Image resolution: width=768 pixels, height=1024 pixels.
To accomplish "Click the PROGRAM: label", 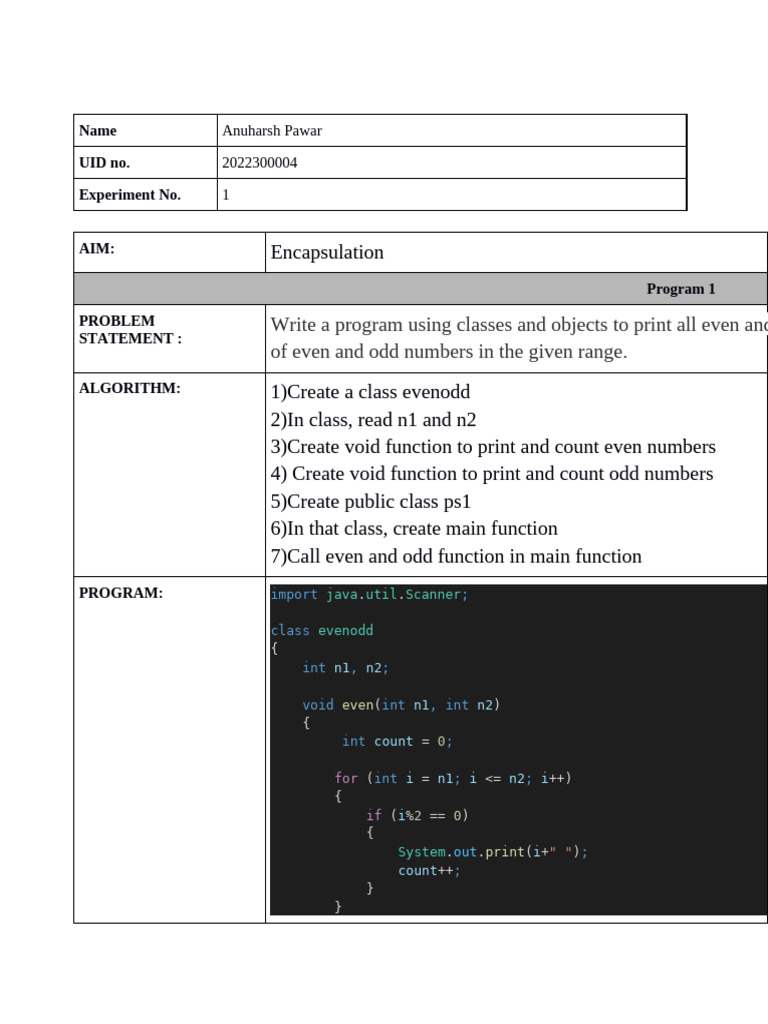I will point(121,593).
